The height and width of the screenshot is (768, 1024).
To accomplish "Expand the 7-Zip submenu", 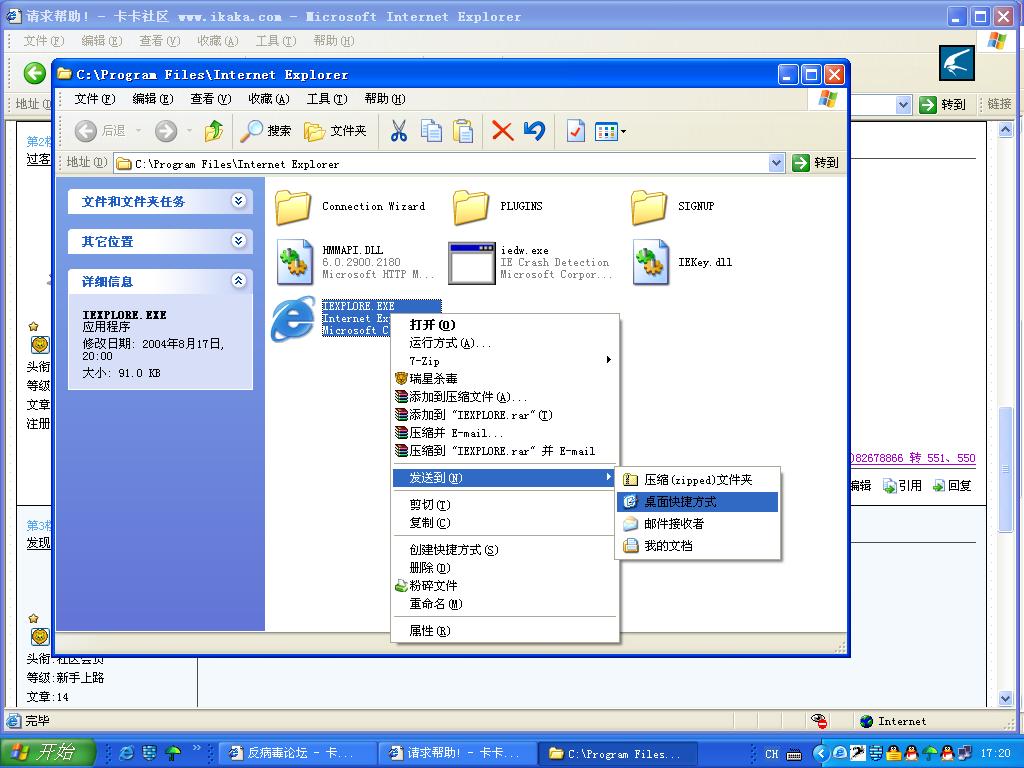I will 505,360.
